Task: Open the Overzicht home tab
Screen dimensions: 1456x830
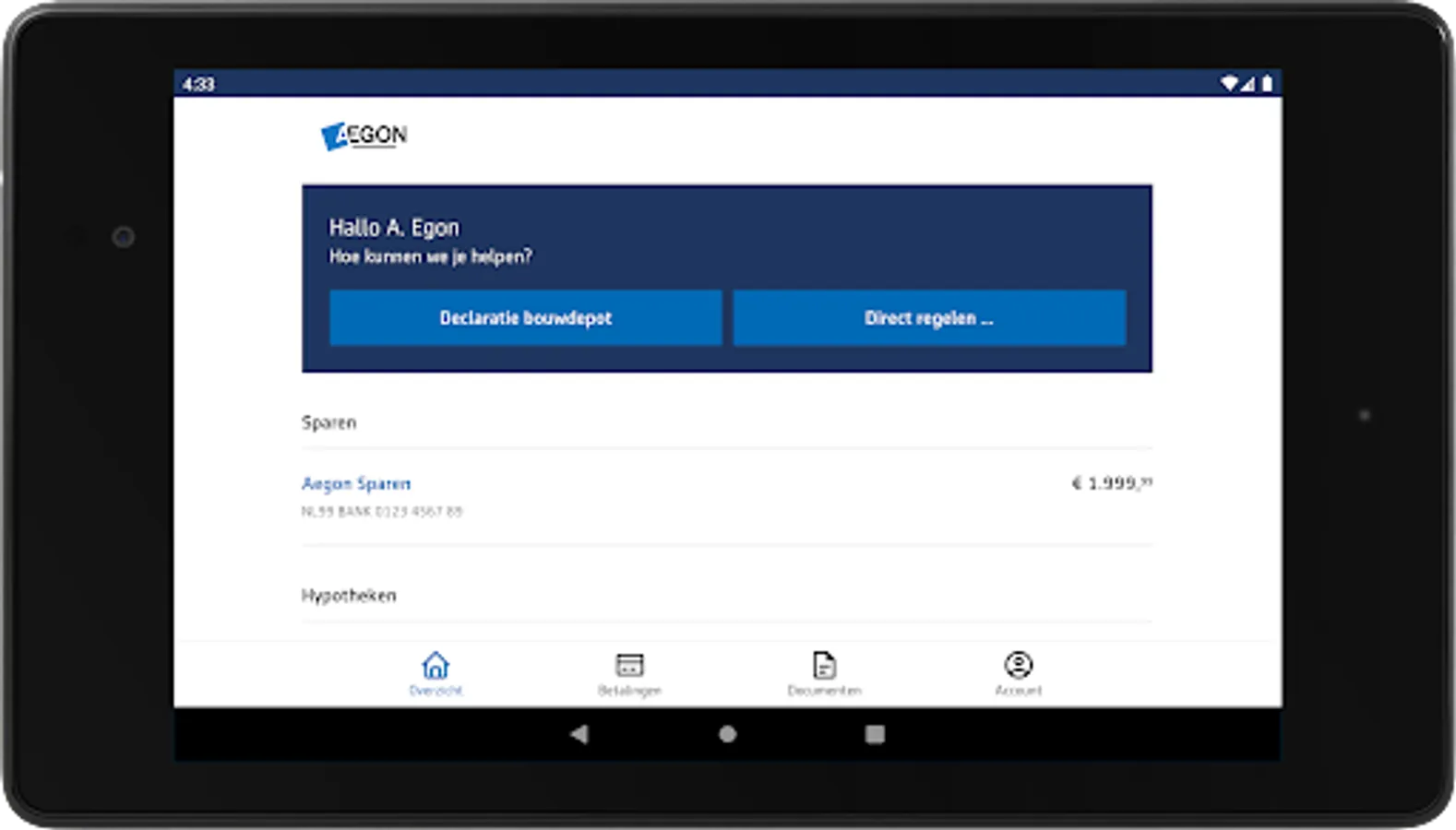Action: coord(436,674)
